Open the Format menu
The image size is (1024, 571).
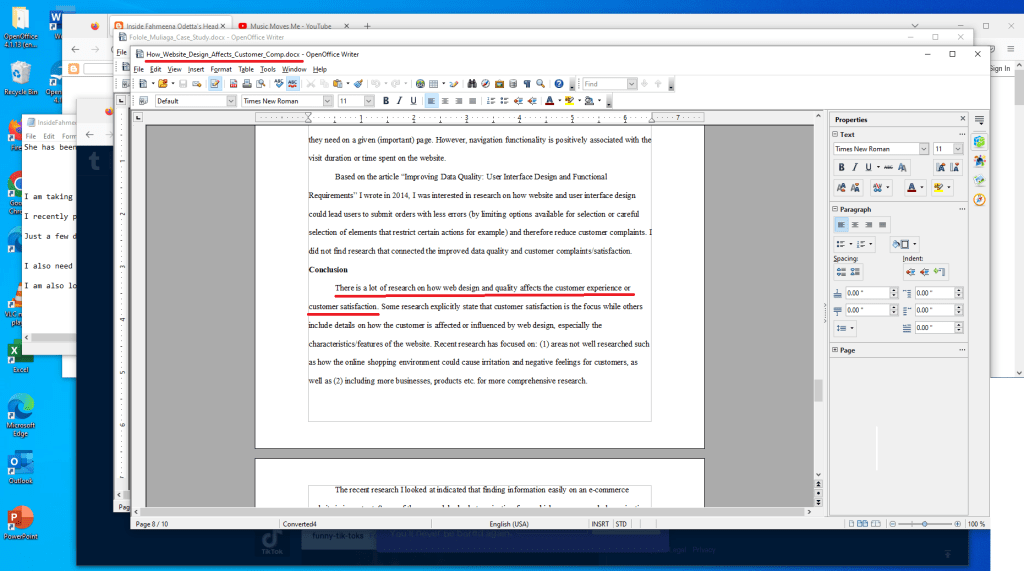tap(220, 69)
